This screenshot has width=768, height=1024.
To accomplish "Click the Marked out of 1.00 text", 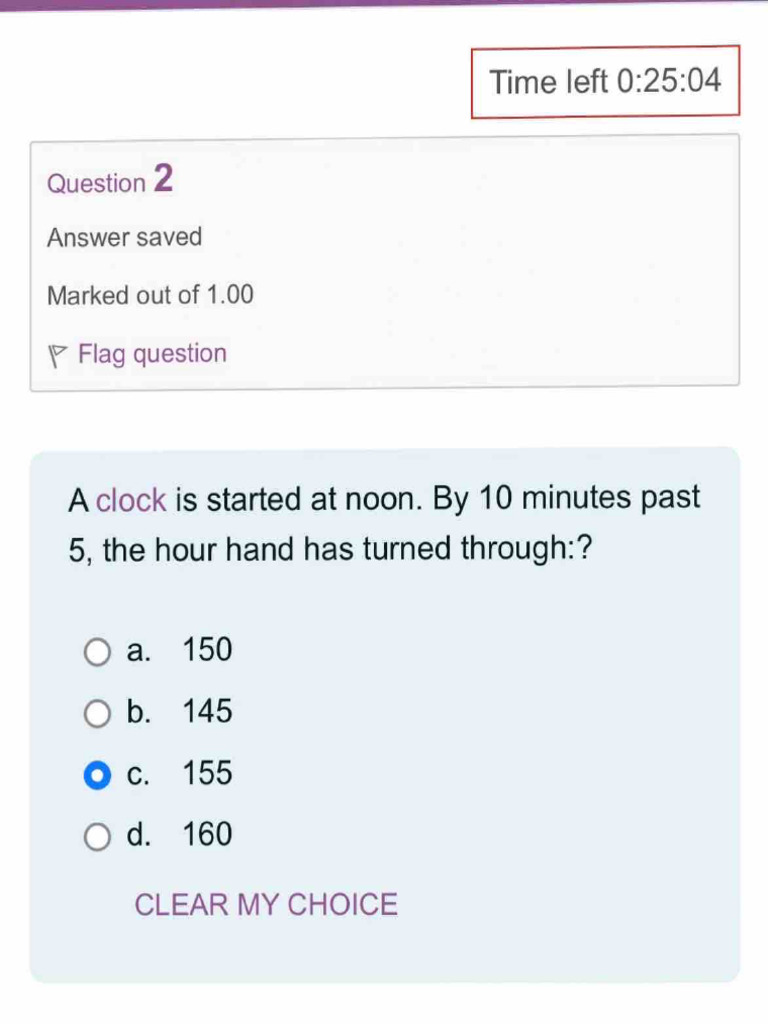I will 150,296.
